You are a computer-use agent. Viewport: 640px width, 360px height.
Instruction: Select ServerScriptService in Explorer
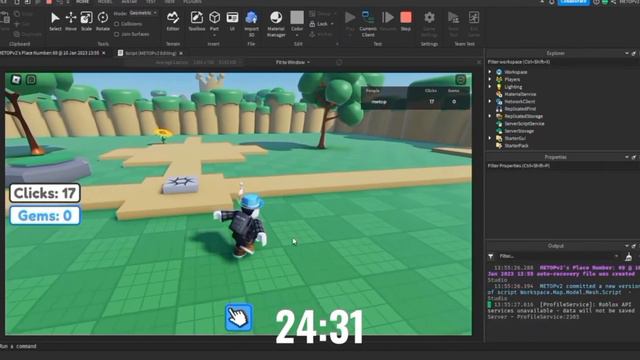524,124
